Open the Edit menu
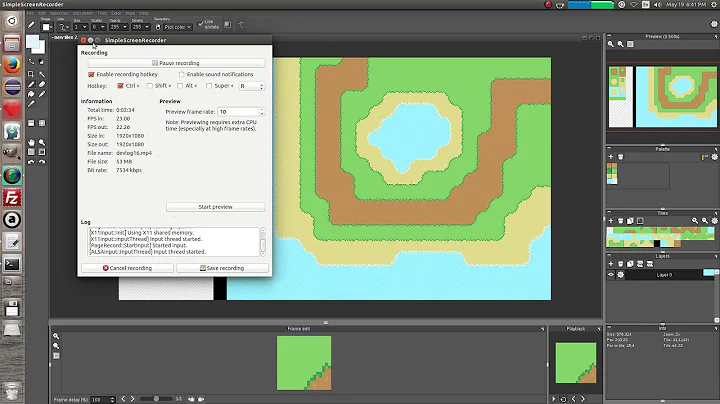The image size is (720, 404). coord(42,13)
